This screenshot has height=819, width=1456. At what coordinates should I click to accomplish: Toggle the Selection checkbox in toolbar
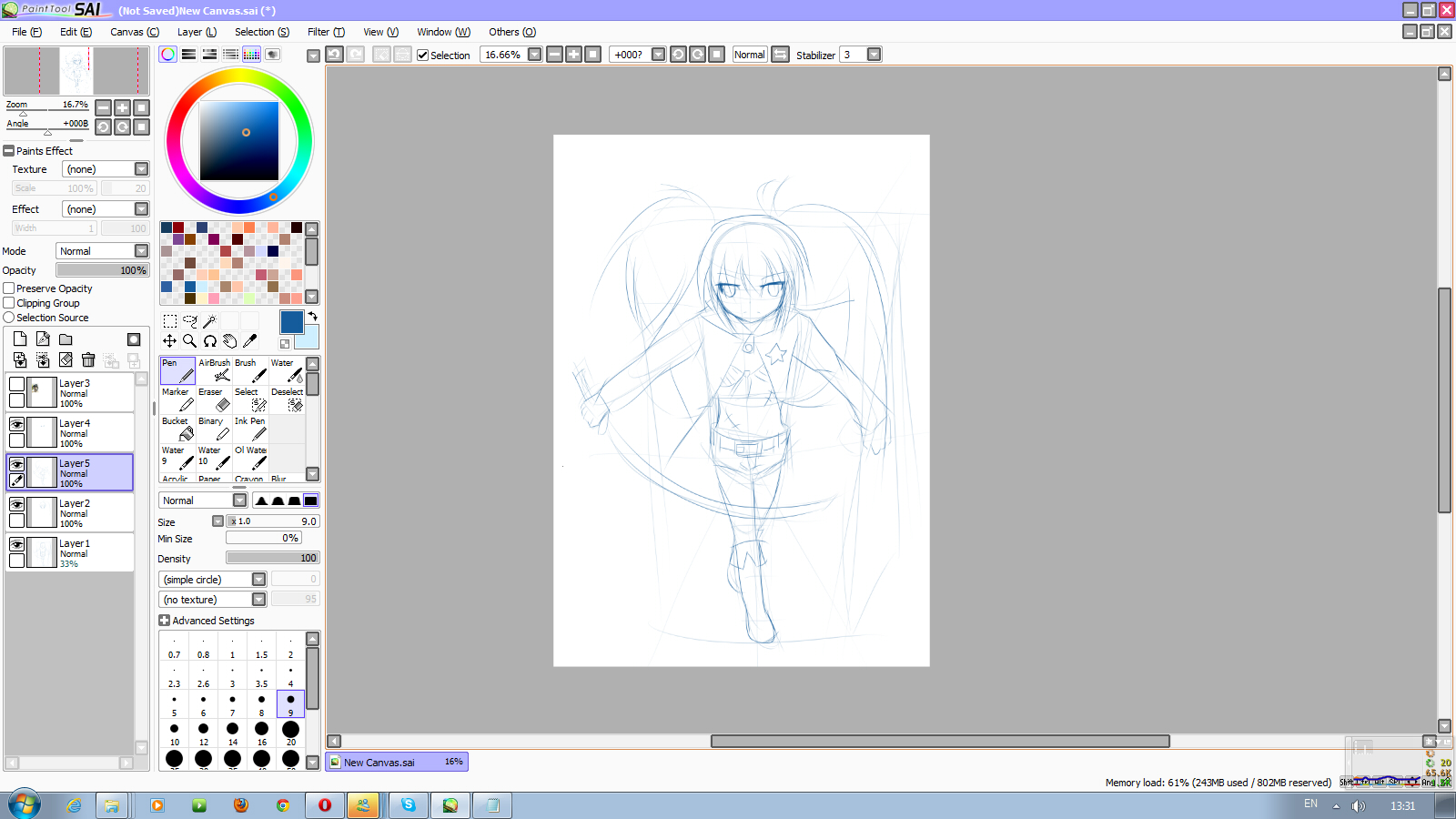point(423,56)
